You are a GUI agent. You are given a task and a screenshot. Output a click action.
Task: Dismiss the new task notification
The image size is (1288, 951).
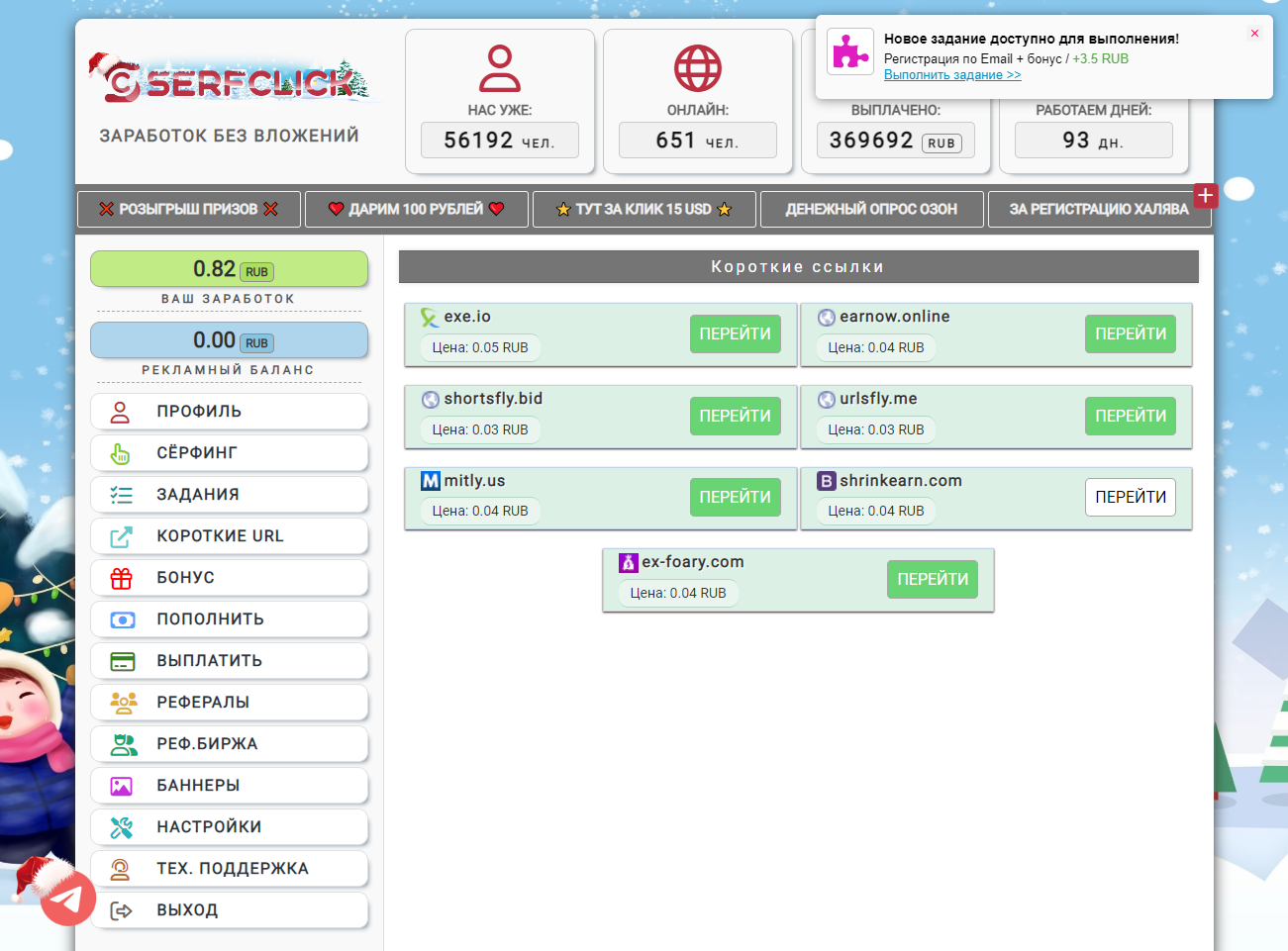[x=1254, y=33]
